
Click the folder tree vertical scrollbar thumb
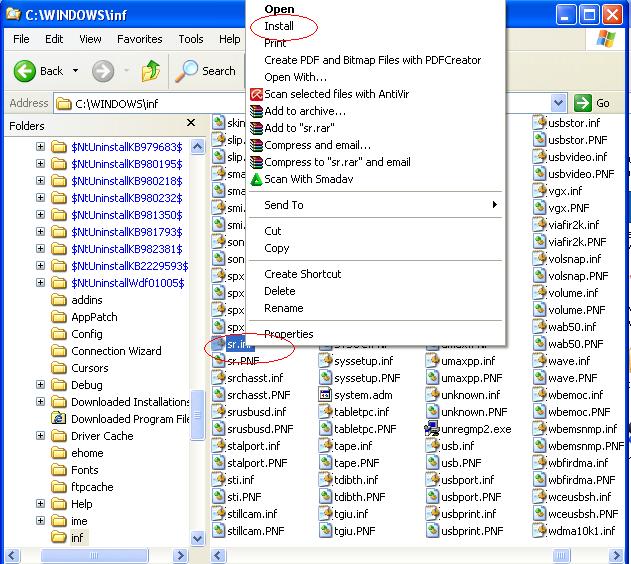point(197,415)
